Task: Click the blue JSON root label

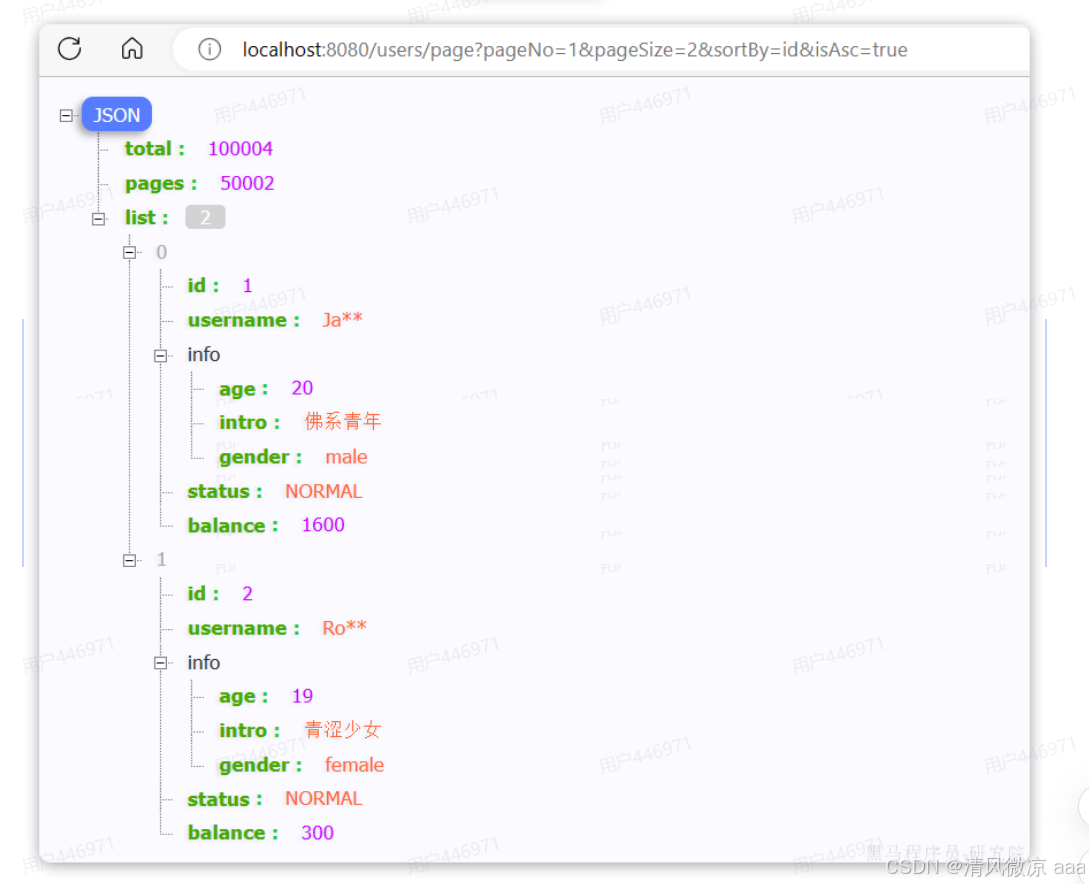Action: pyautogui.click(x=117, y=115)
